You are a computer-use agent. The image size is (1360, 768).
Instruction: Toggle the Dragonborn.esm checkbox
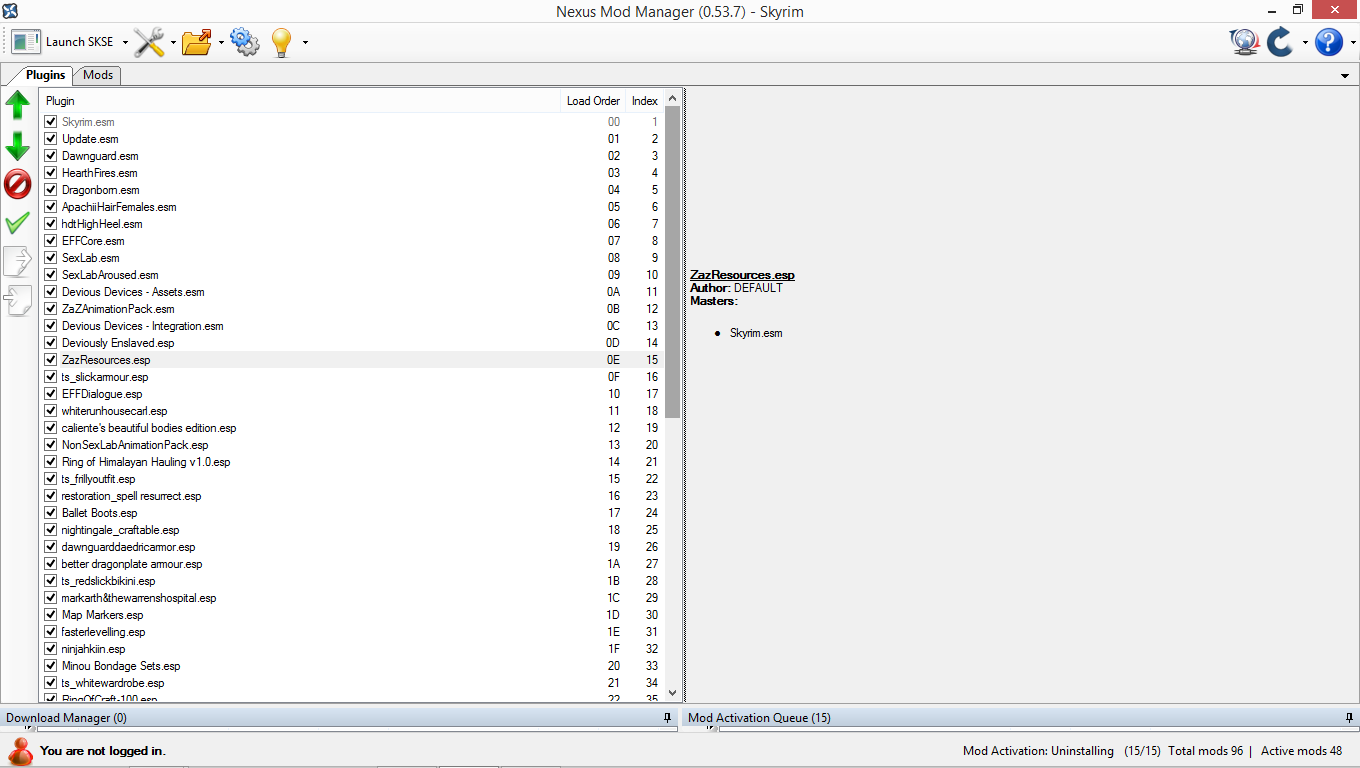pyautogui.click(x=50, y=190)
